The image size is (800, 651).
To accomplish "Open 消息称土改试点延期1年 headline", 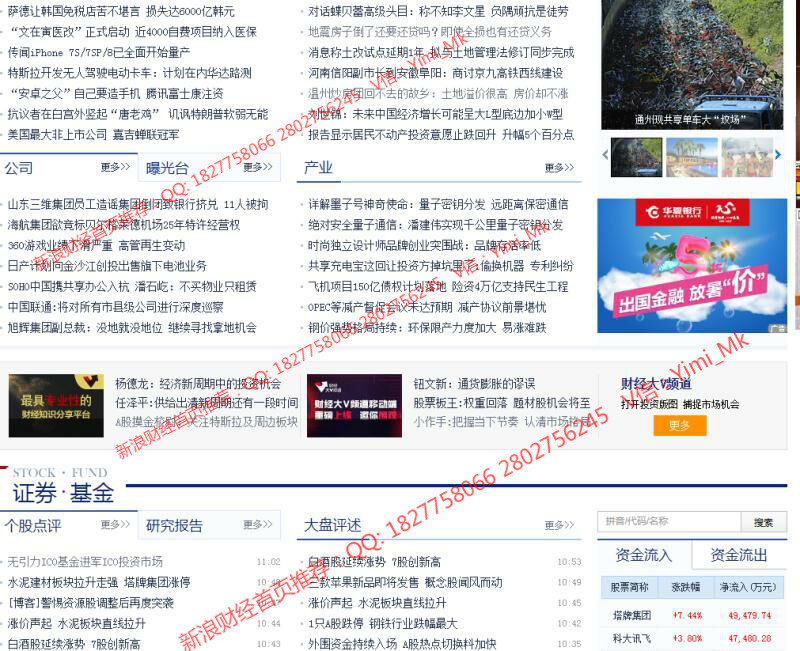I will [x=441, y=52].
